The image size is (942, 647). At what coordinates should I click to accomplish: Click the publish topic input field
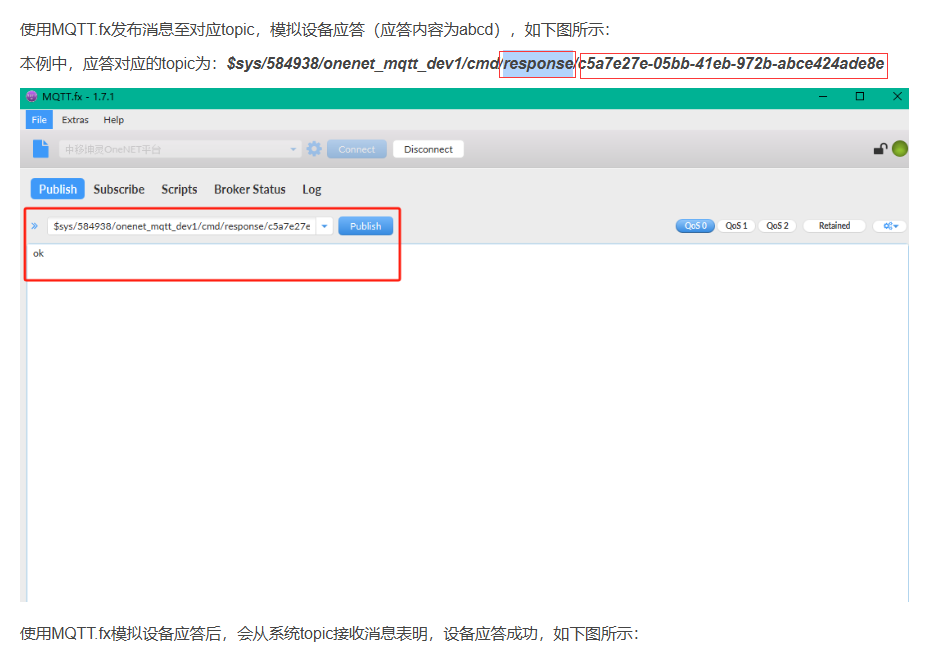[x=182, y=226]
